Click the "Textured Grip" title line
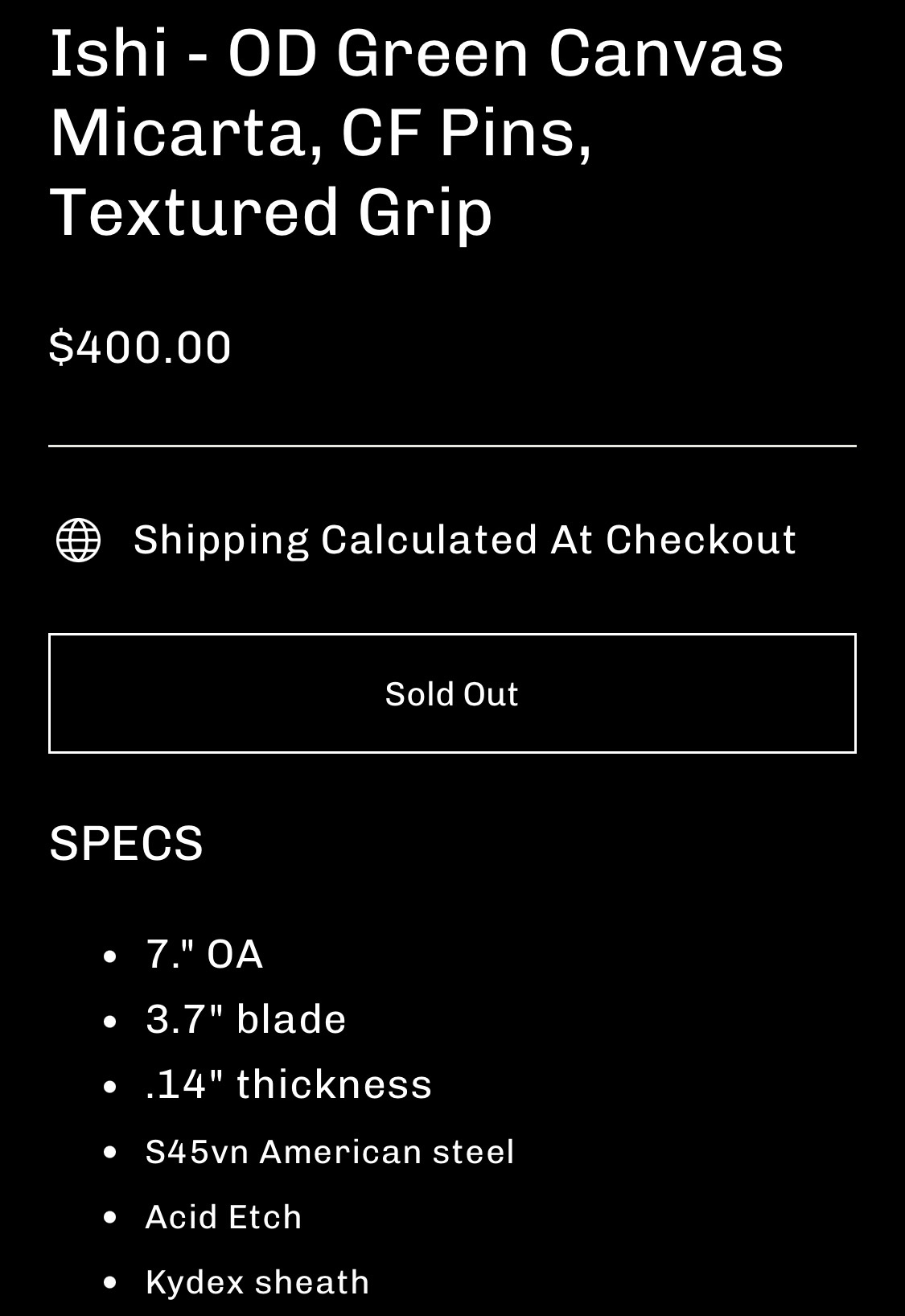 coord(270,212)
